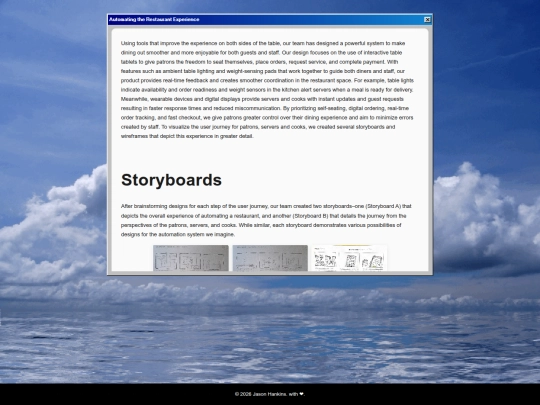Open the second storyboard sketch thumbnail

[x=270, y=258]
